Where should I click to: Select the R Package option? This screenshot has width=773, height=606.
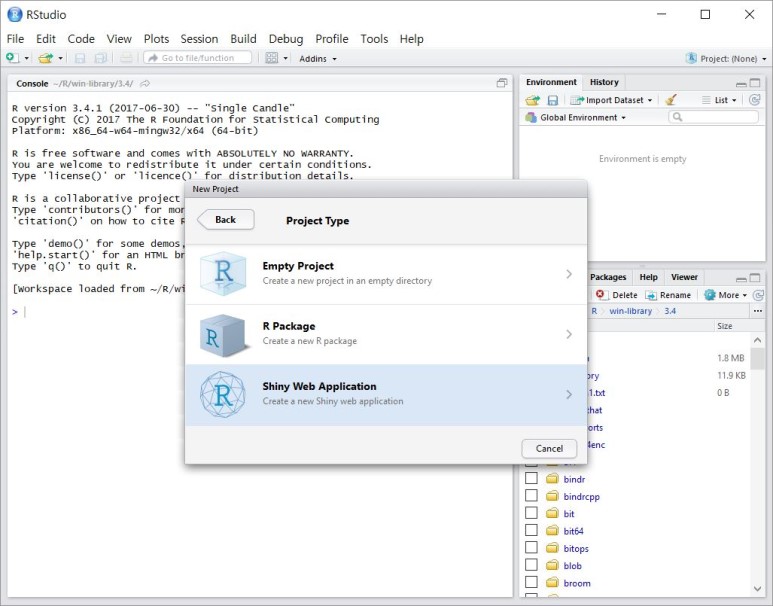[x=386, y=334]
